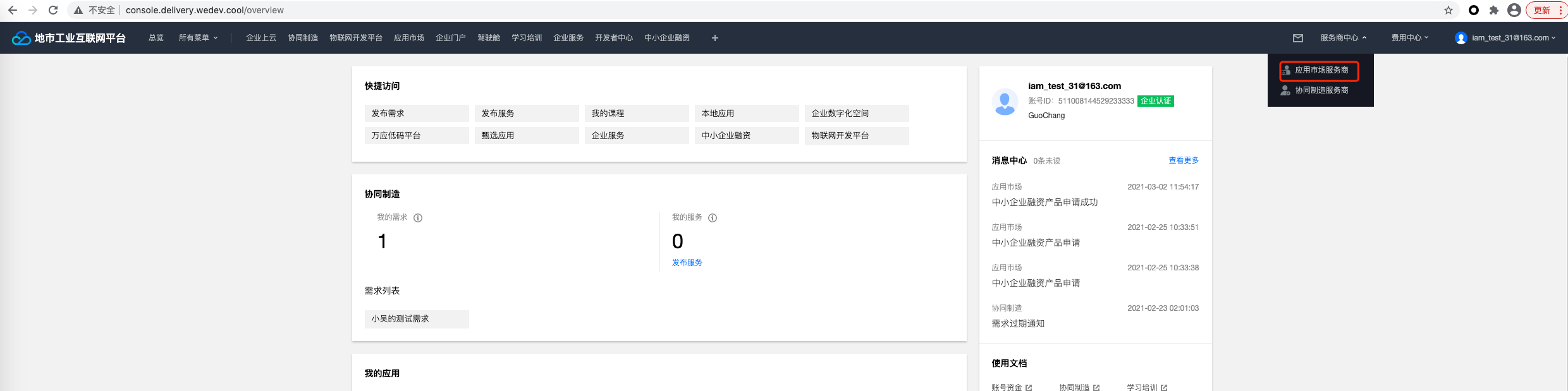
Task: Open the 企业门户 navbar item
Action: click(x=451, y=38)
